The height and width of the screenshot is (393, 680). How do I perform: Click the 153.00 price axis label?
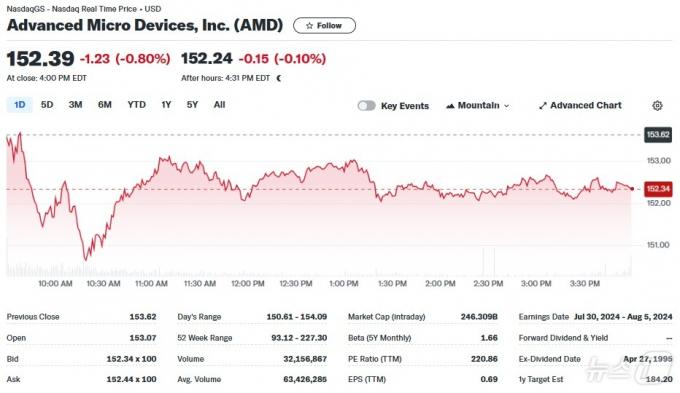point(659,161)
